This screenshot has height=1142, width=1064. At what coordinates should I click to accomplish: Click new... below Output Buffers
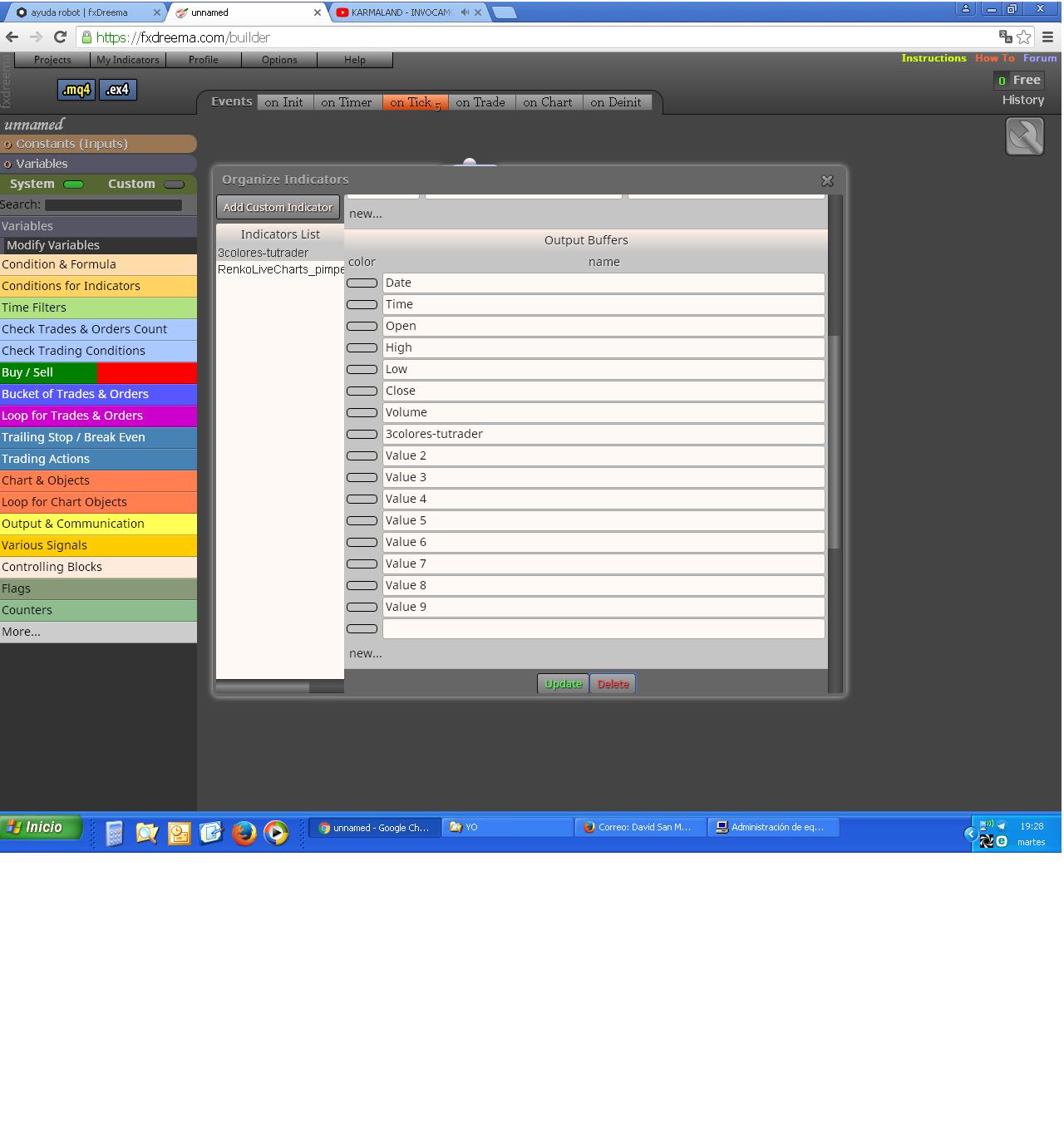click(366, 653)
